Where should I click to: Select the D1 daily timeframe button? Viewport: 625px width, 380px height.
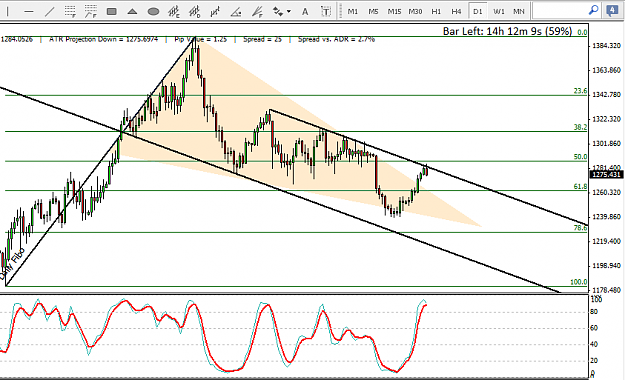point(478,12)
